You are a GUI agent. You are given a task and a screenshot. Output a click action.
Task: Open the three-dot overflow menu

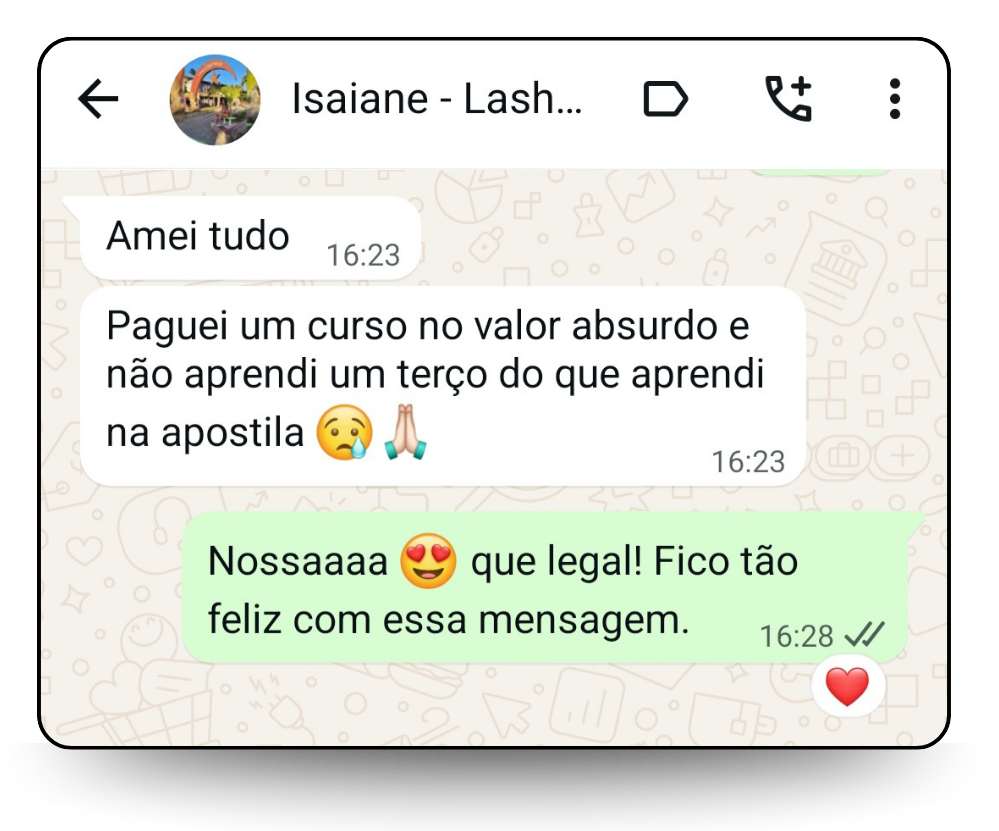(x=895, y=99)
